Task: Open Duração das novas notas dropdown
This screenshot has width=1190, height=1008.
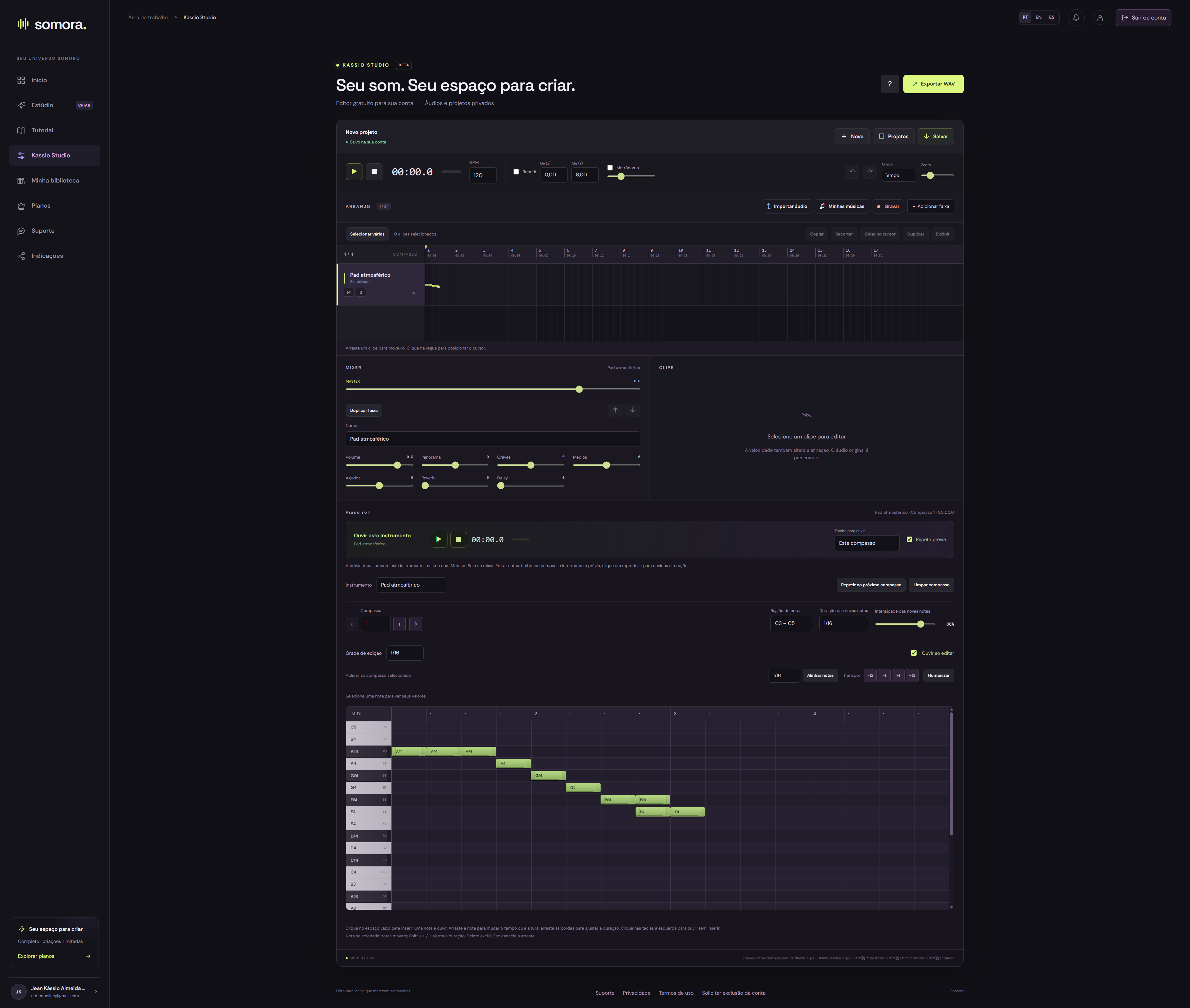Action: coord(843,623)
